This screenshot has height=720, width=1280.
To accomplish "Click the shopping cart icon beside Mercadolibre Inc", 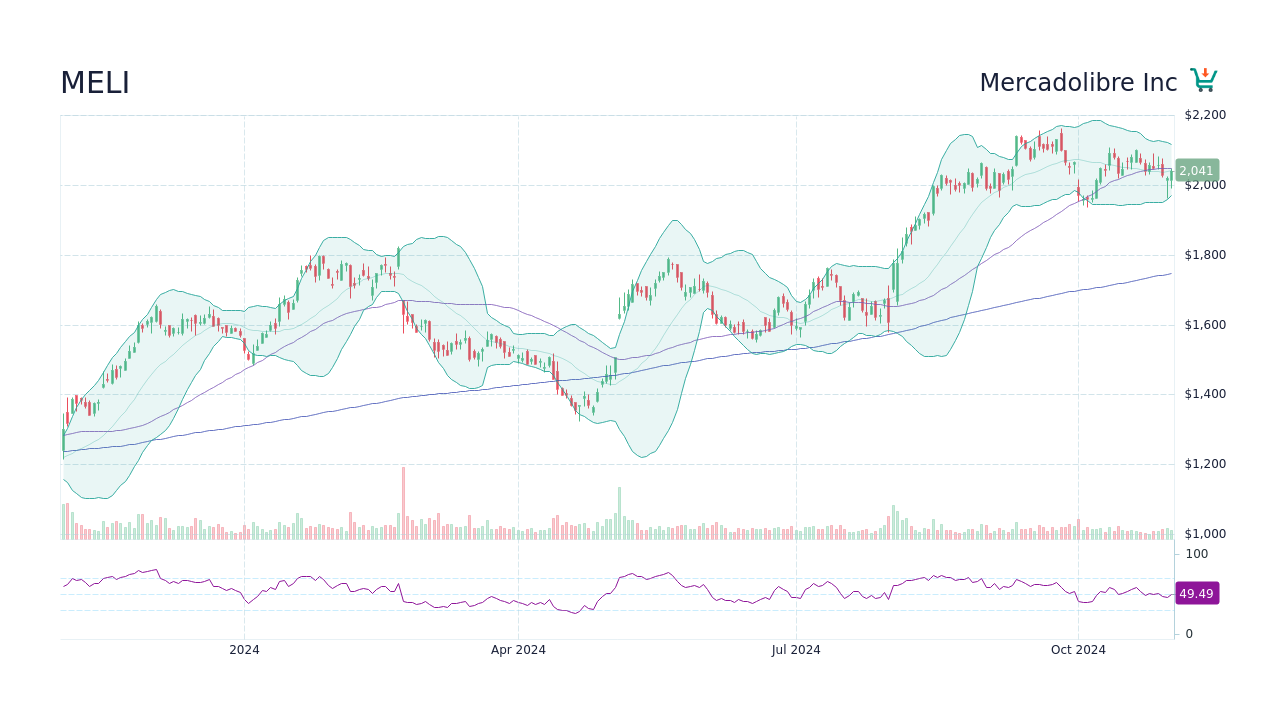I will click(x=1204, y=81).
